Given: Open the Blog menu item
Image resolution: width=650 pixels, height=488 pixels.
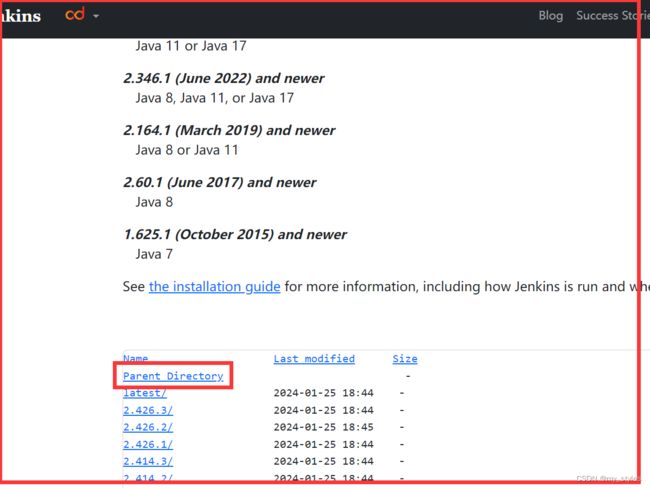Looking at the screenshot, I should tap(551, 16).
